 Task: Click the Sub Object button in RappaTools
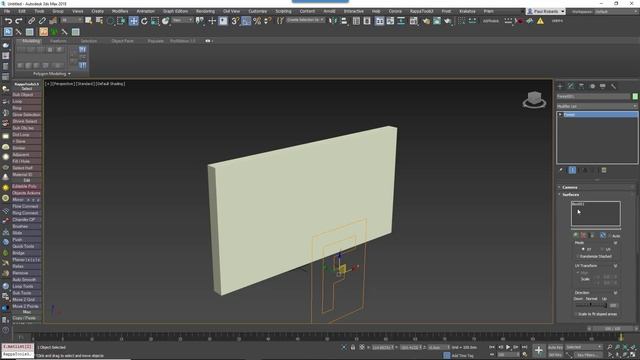pos(27,95)
